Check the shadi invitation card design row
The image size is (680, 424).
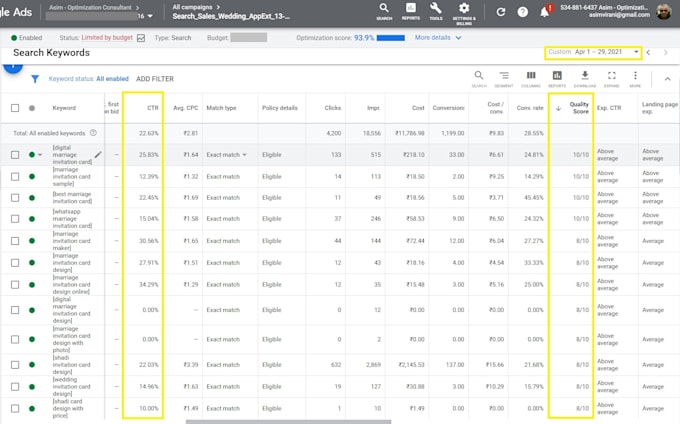15,365
